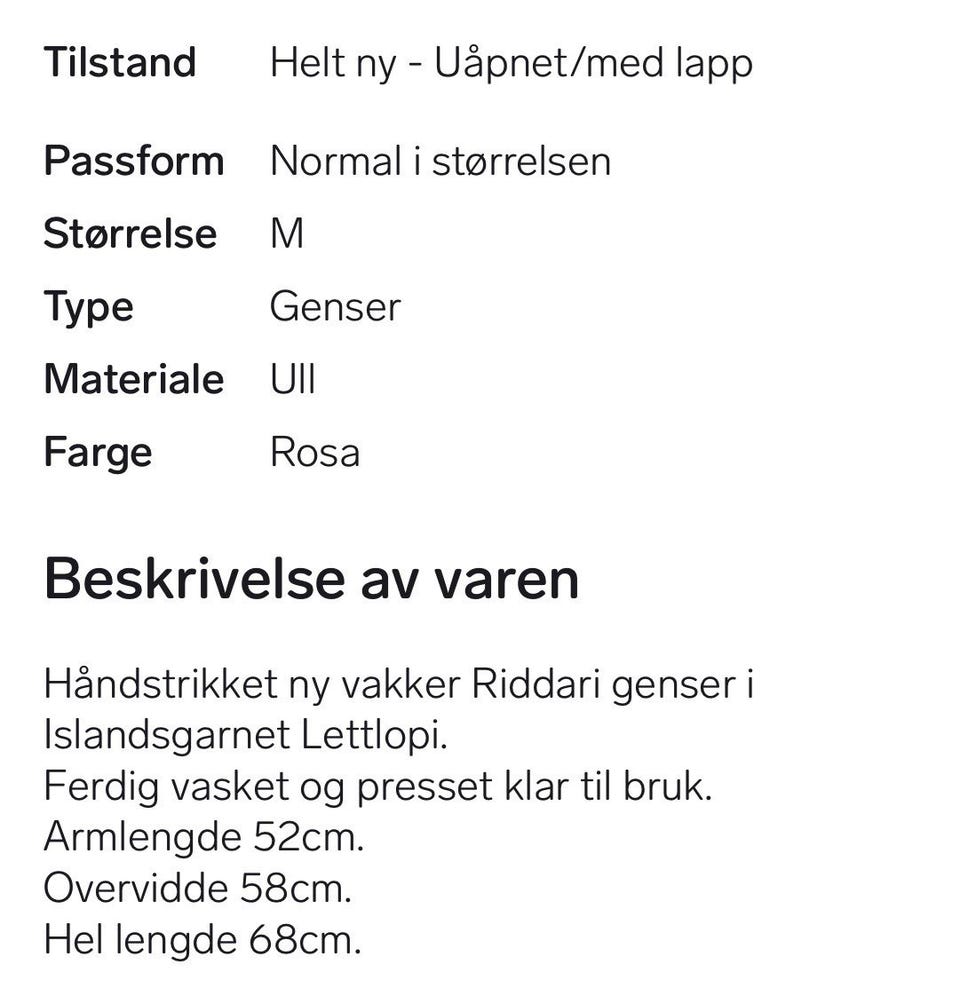Click the 'Armlengde 52cm' line
Image resolution: width=960 pixels, height=988 pixels.
click(x=204, y=838)
